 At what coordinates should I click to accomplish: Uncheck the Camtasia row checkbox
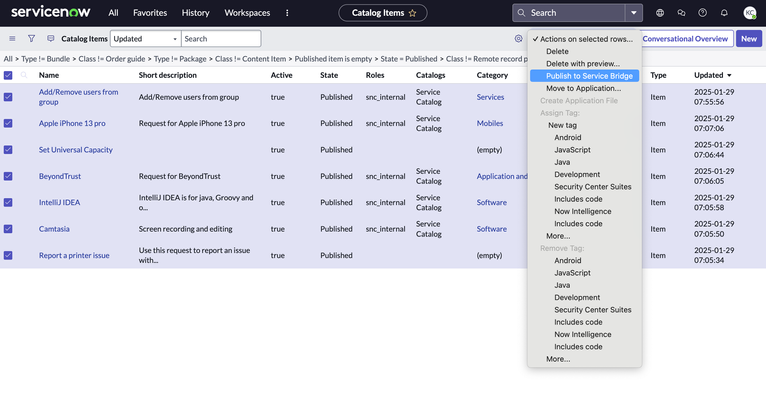coord(8,229)
